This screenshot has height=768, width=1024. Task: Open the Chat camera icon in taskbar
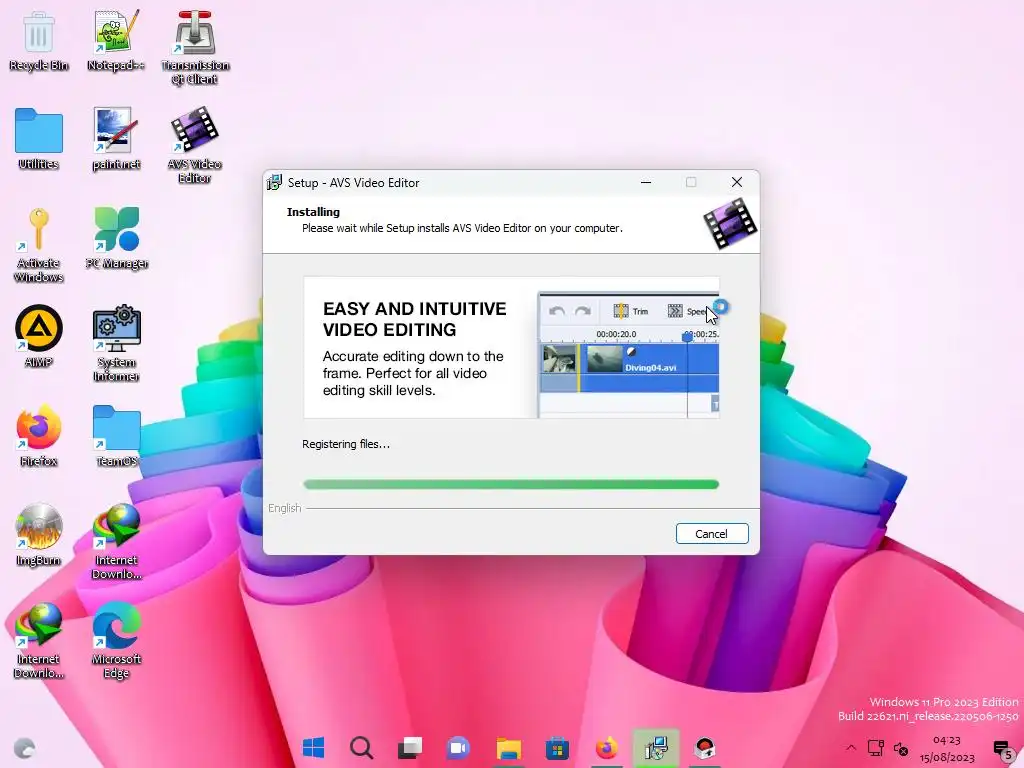(458, 748)
